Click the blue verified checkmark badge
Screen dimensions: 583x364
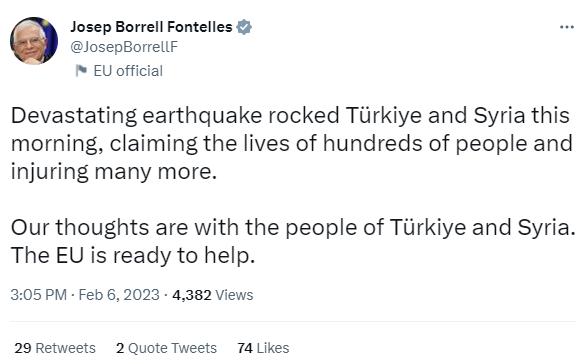point(244,27)
